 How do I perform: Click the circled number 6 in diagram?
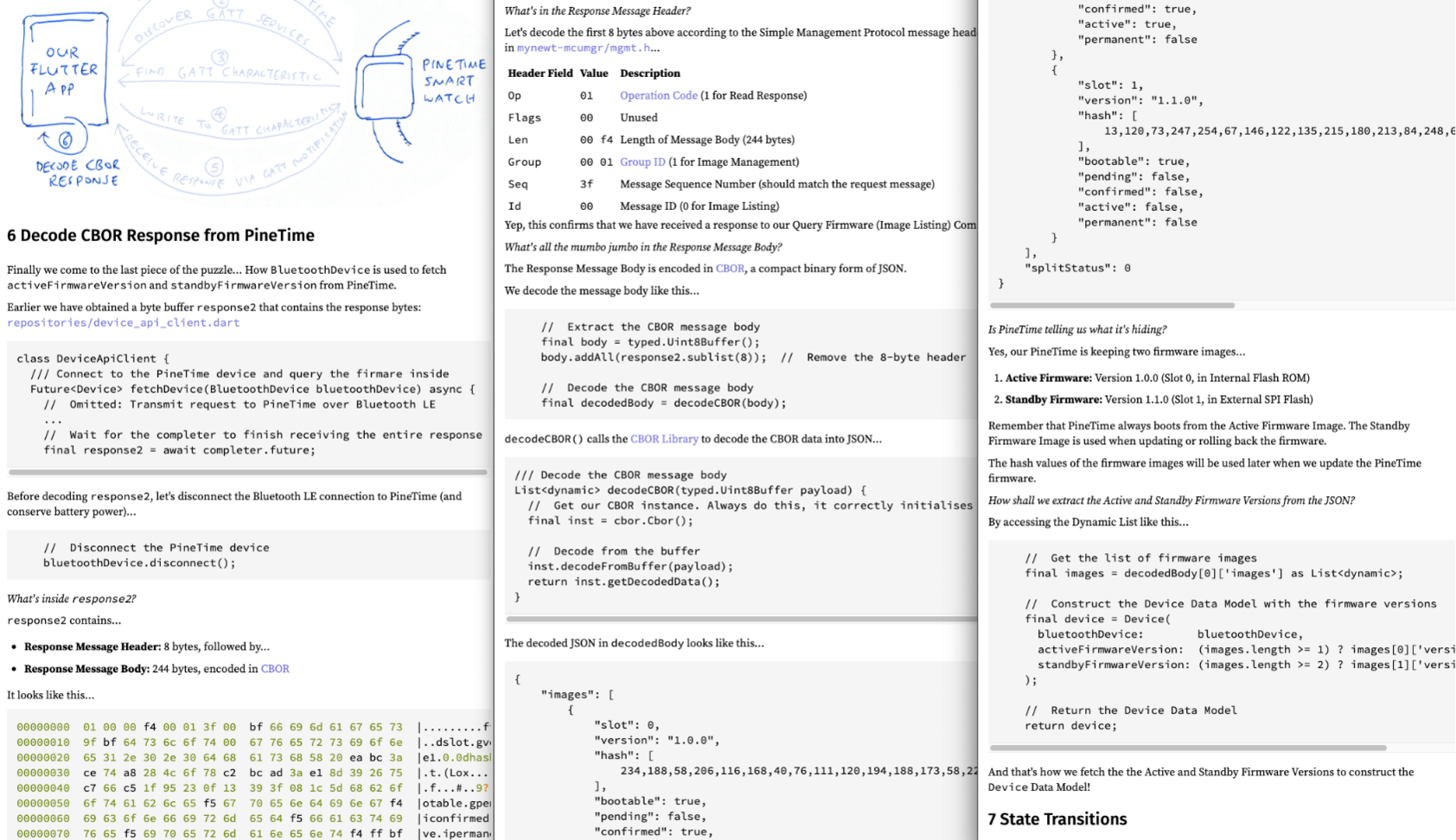(x=65, y=139)
